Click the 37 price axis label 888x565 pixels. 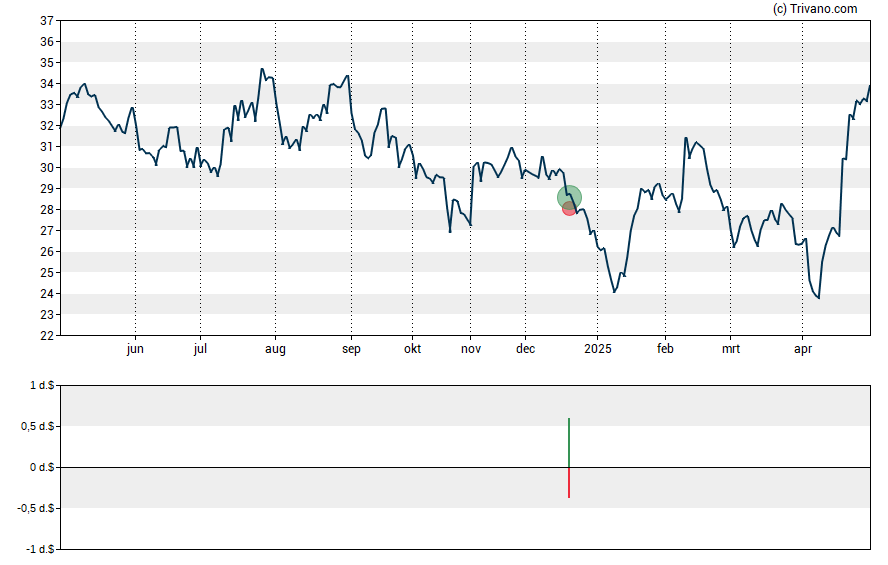tap(46, 21)
